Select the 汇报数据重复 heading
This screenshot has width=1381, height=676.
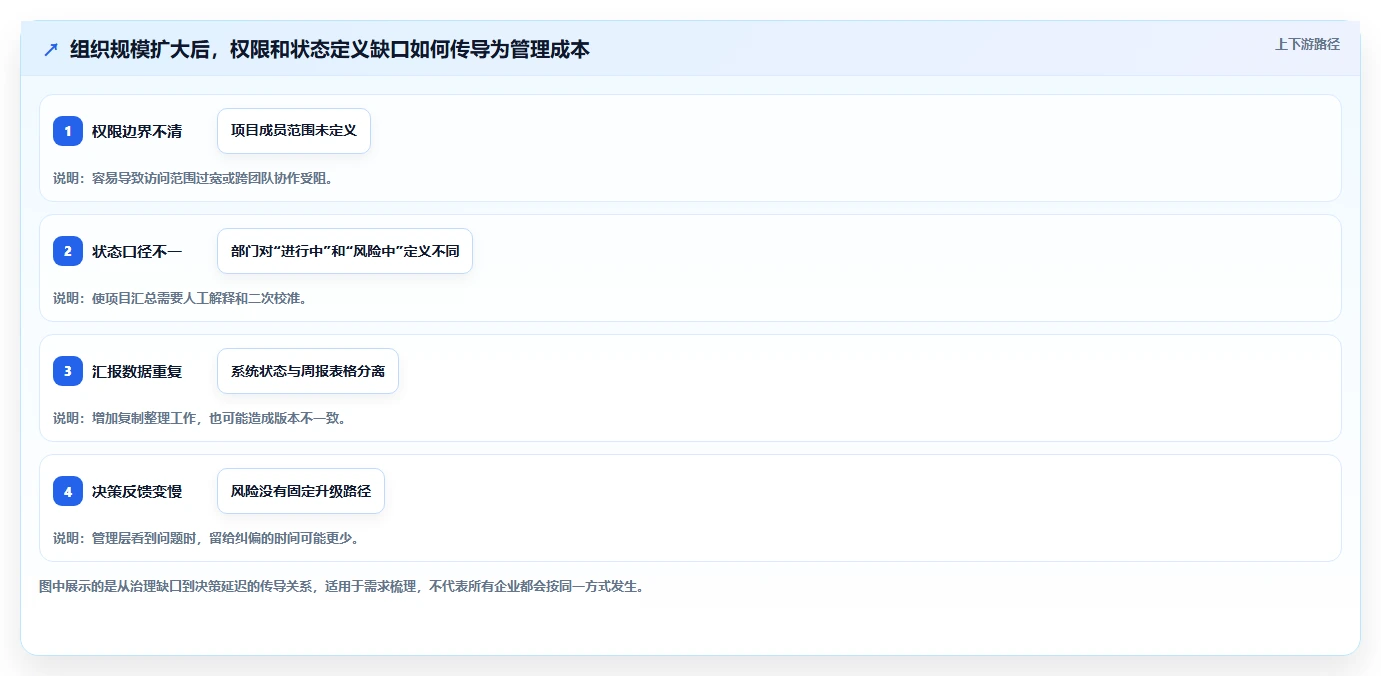pyautogui.click(x=137, y=371)
